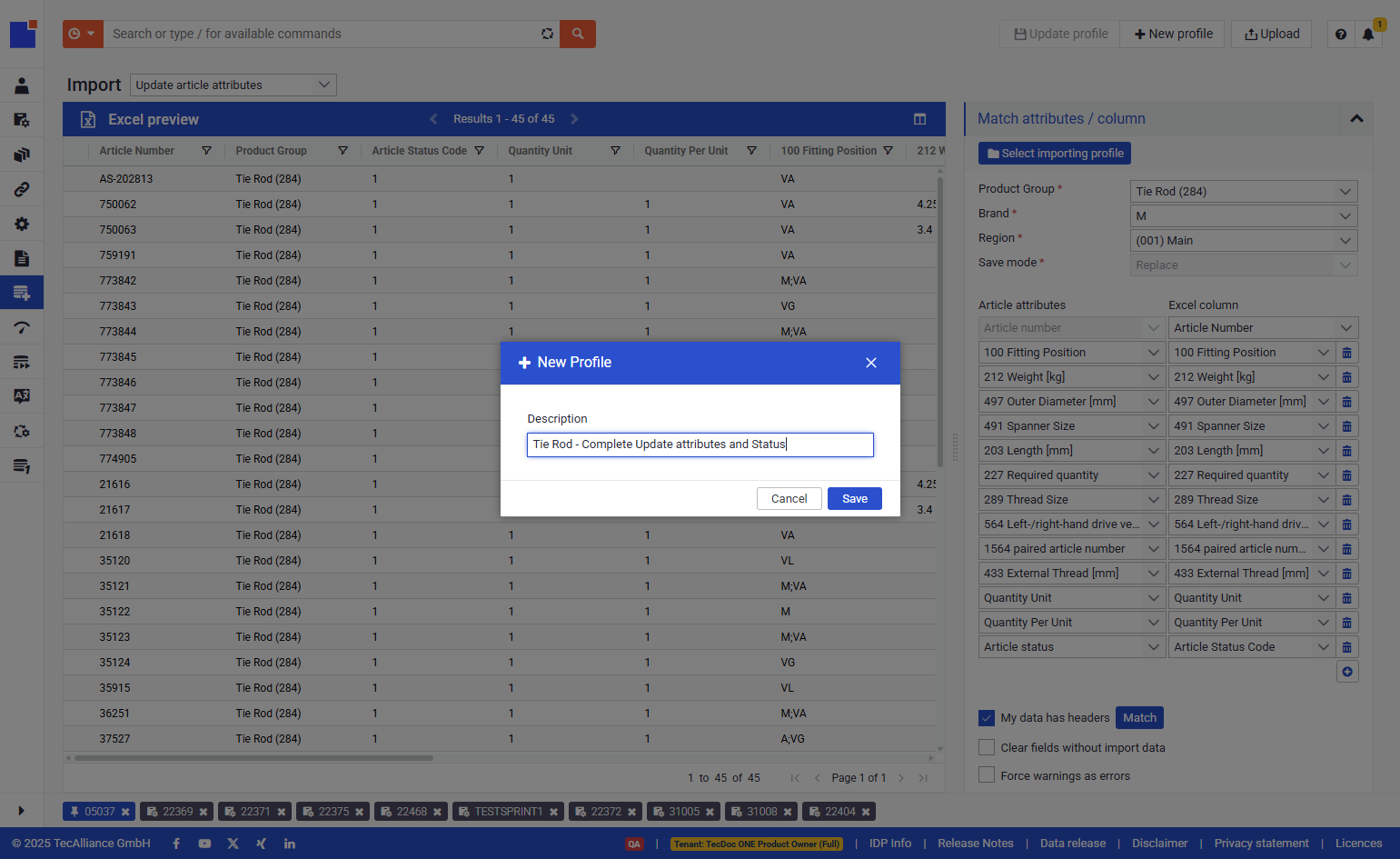Open the history clock dropdown
Screen dimensions: 1400x859
(x=83, y=34)
